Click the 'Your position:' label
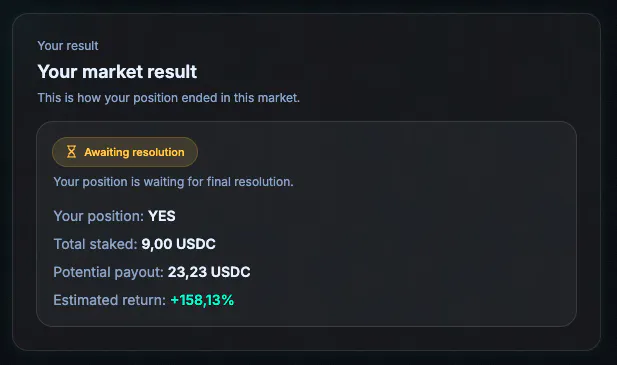Screen dimensions: 617x365 point(98,216)
